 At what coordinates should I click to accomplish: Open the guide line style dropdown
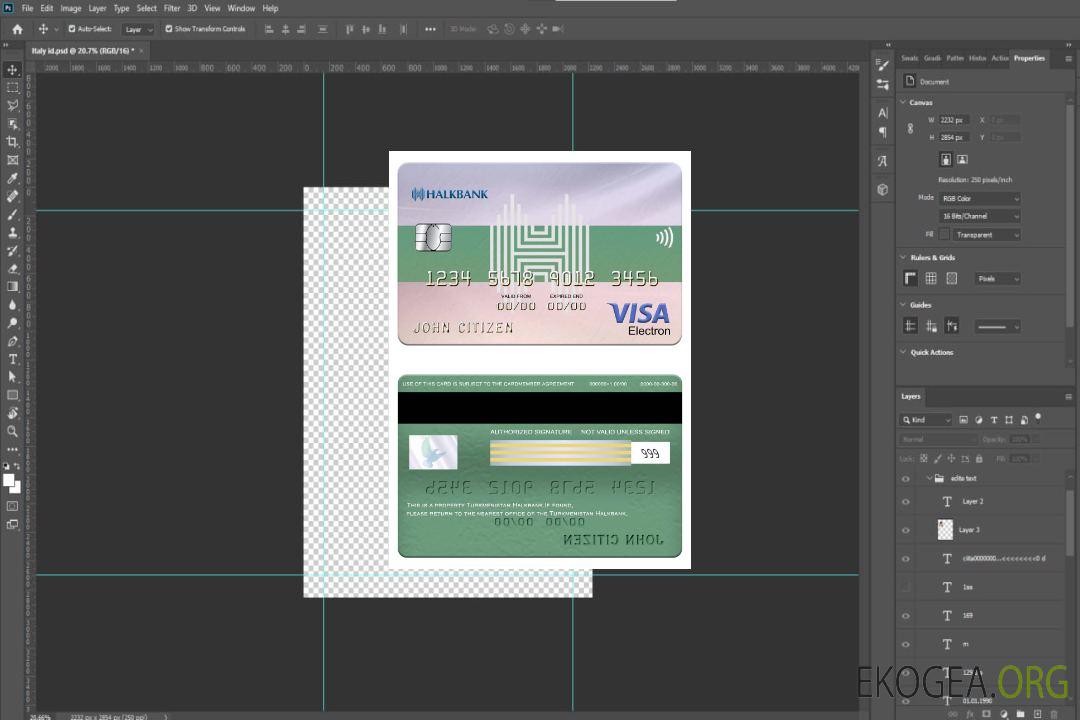point(998,327)
